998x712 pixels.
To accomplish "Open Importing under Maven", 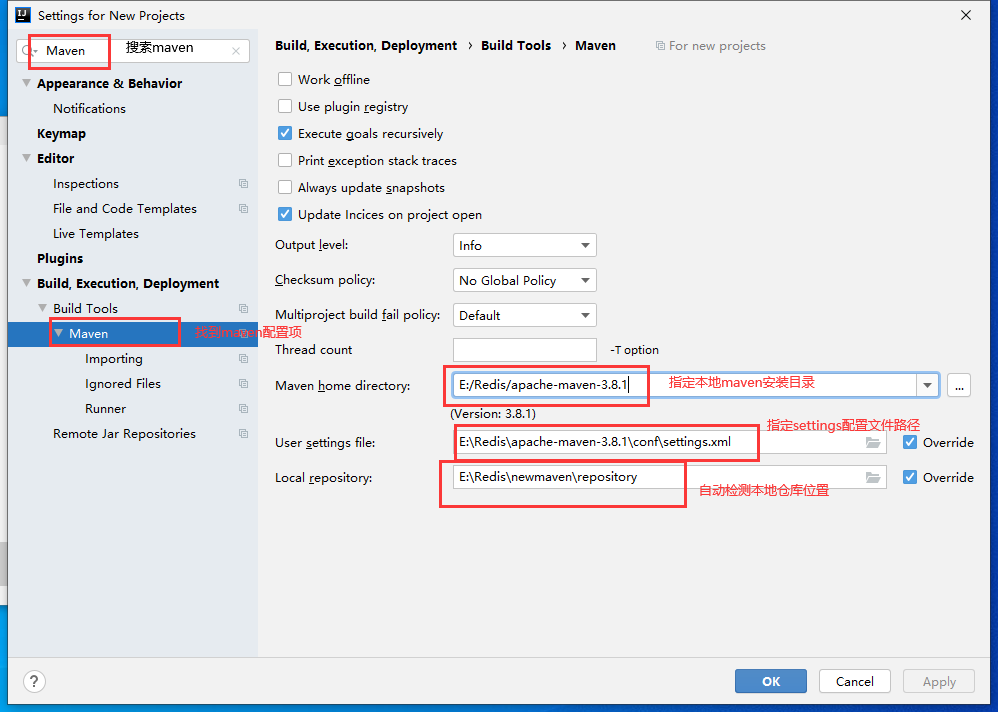I will tap(114, 359).
